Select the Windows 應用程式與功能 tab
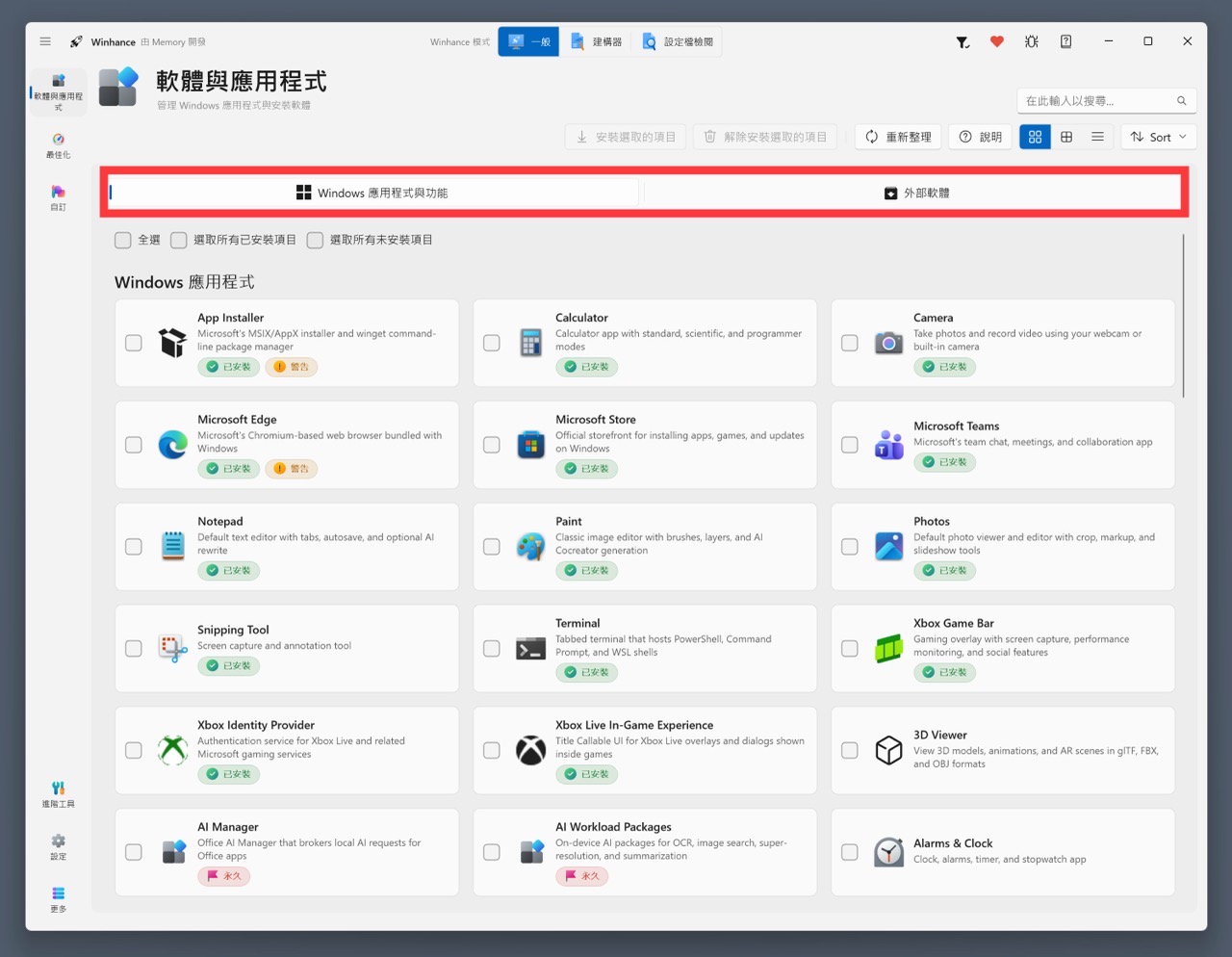The height and width of the screenshot is (957, 1232). tap(373, 193)
